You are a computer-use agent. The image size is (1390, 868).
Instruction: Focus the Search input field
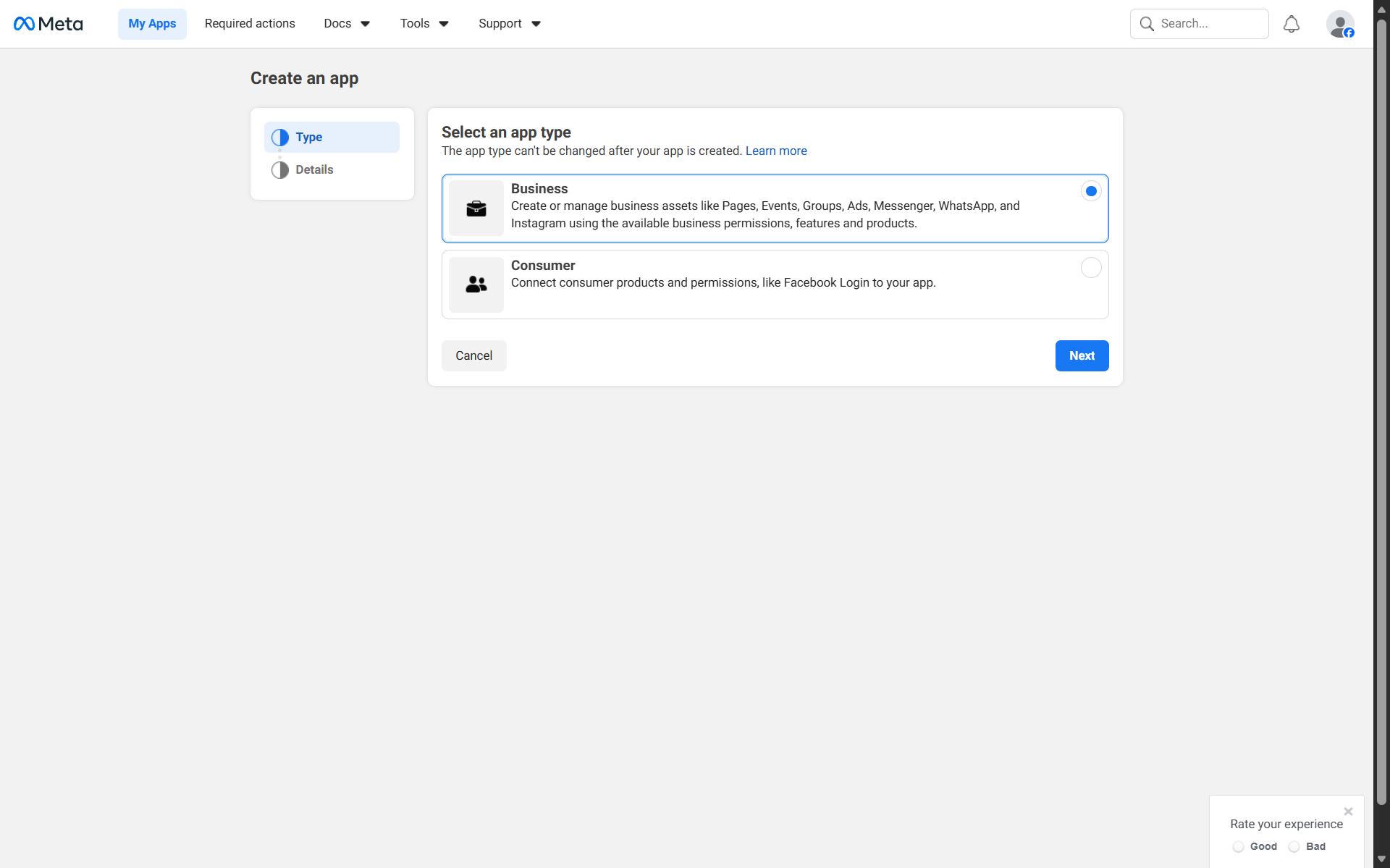(x=1199, y=24)
